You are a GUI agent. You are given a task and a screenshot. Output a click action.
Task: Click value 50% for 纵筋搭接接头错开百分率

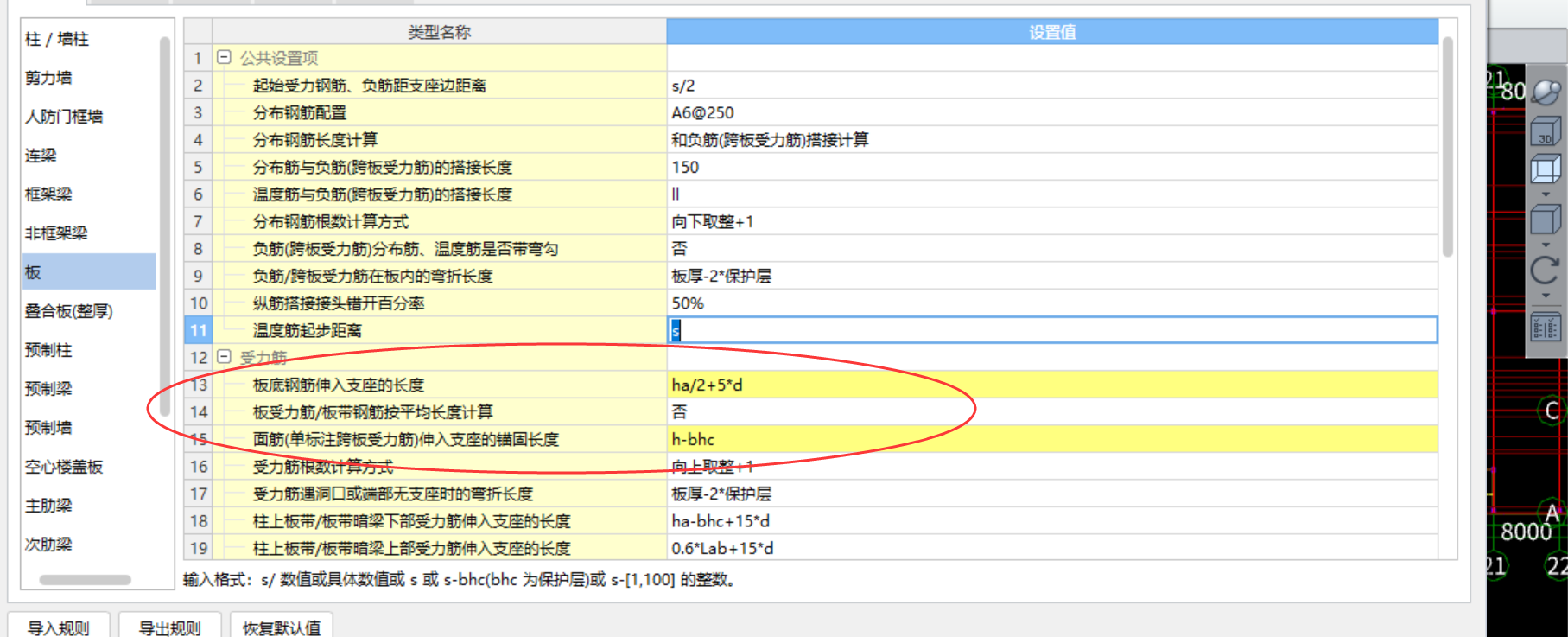click(x=688, y=303)
